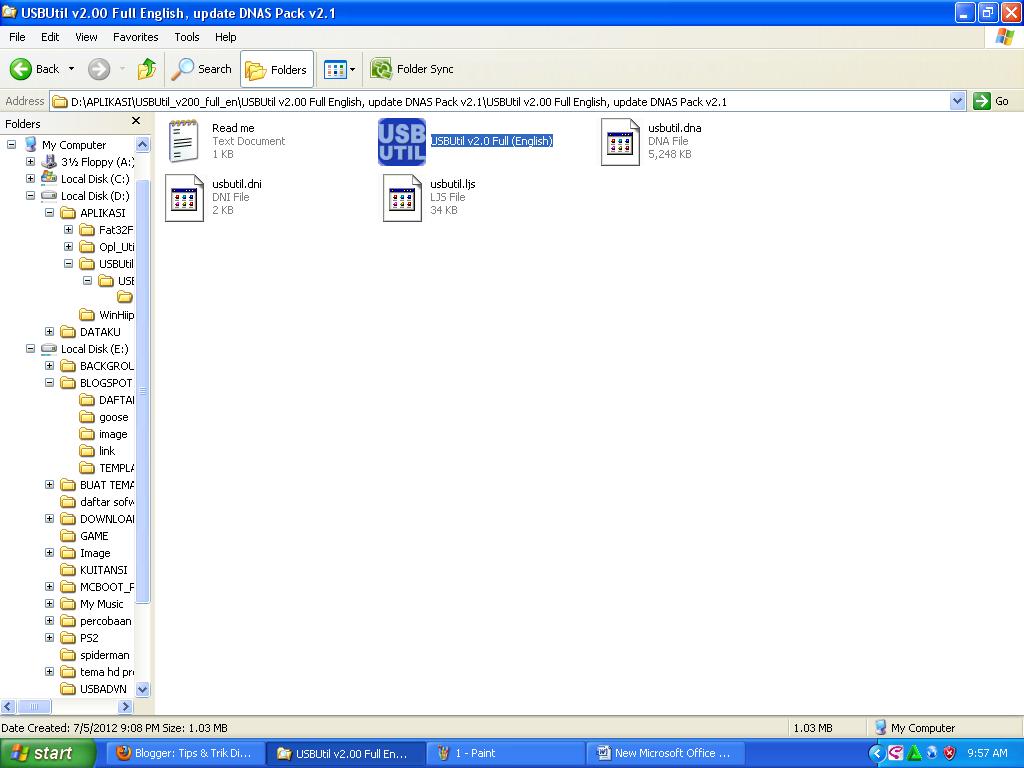
Task: Expand the PS2 folder node
Action: [x=49, y=638]
